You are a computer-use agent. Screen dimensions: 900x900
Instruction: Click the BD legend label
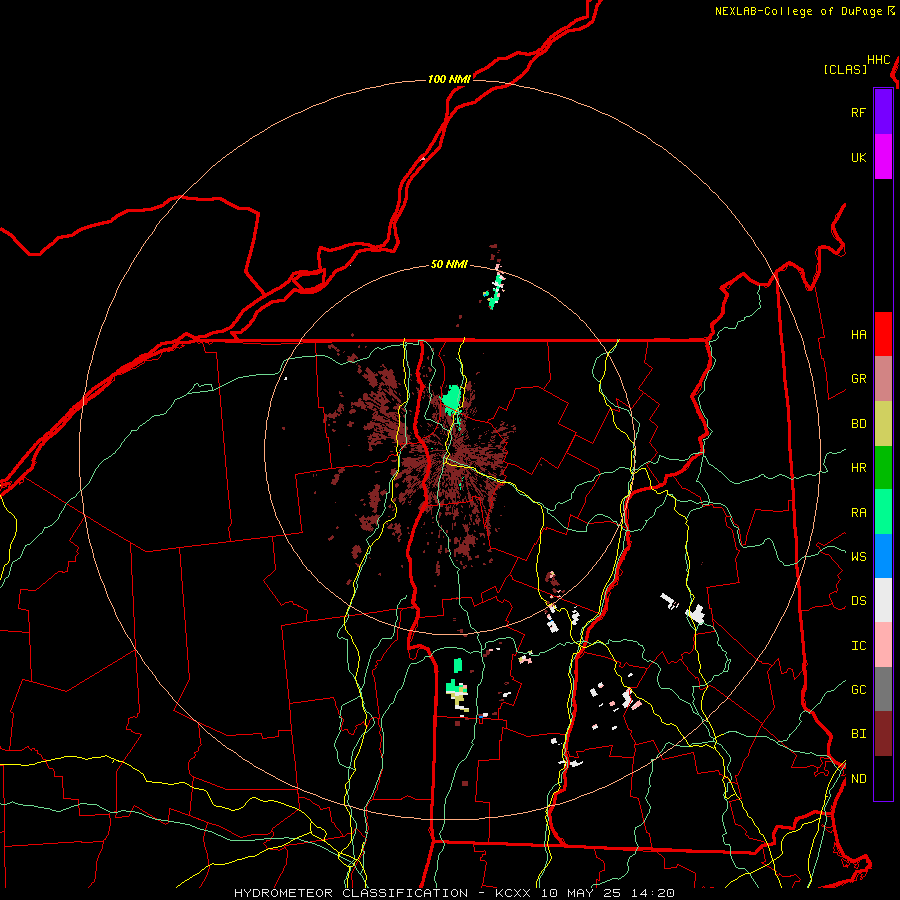858,424
